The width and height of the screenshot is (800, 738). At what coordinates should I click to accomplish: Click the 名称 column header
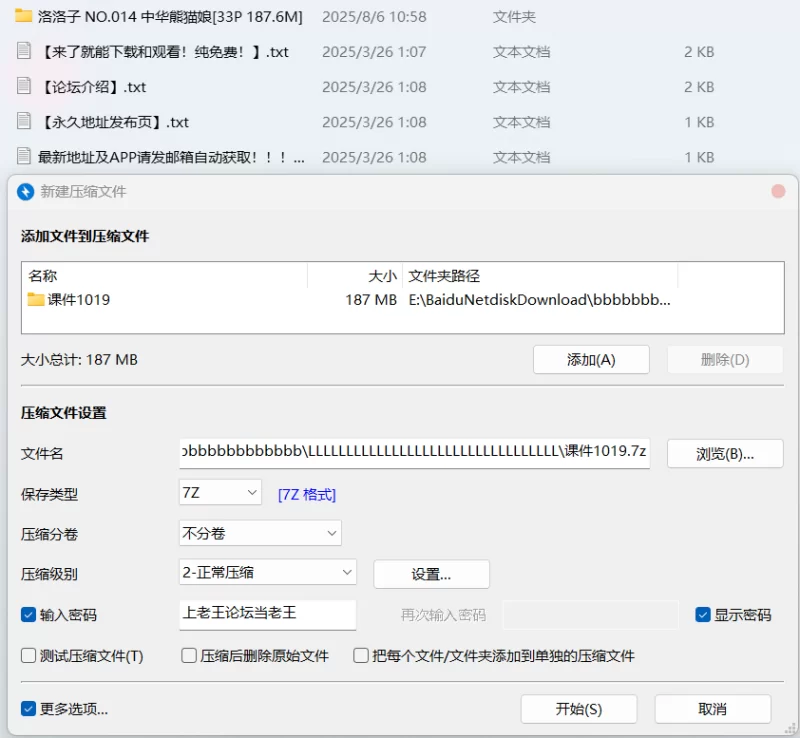click(165, 276)
